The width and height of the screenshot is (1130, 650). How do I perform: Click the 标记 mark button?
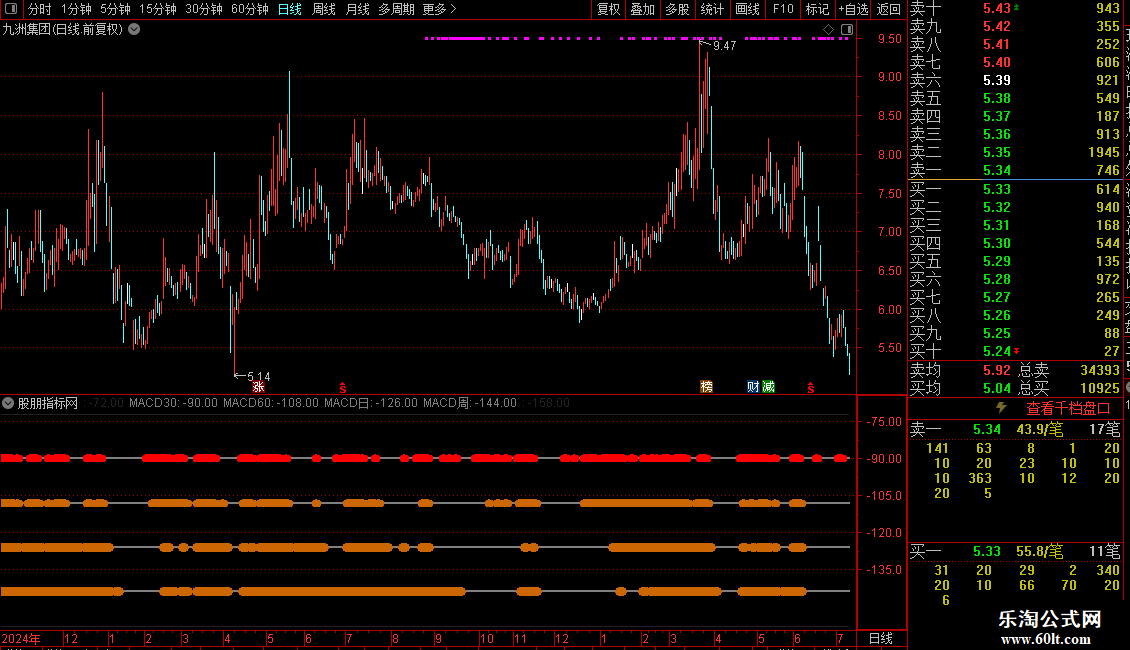(x=817, y=9)
